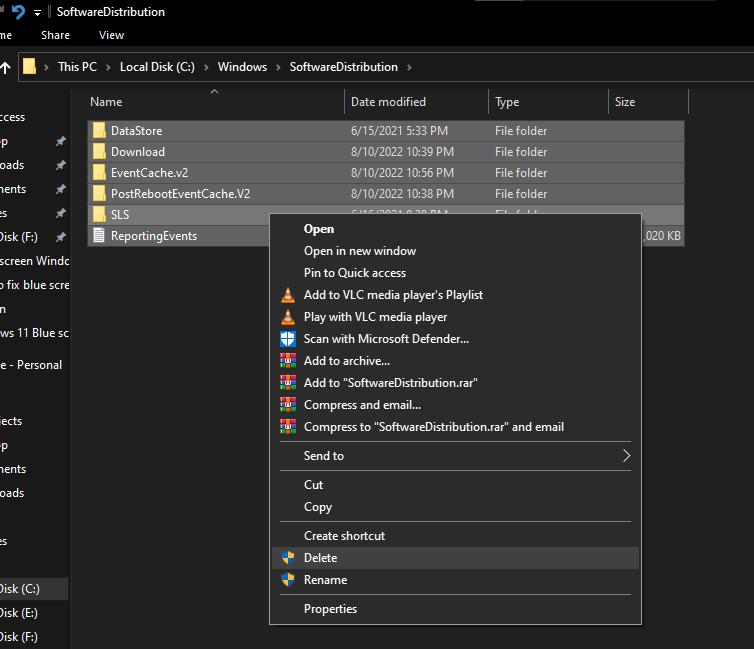Screen dimensions: 754x649
Task: Click the WinRAR icon beside Compress and email
Action: pyautogui.click(x=288, y=405)
